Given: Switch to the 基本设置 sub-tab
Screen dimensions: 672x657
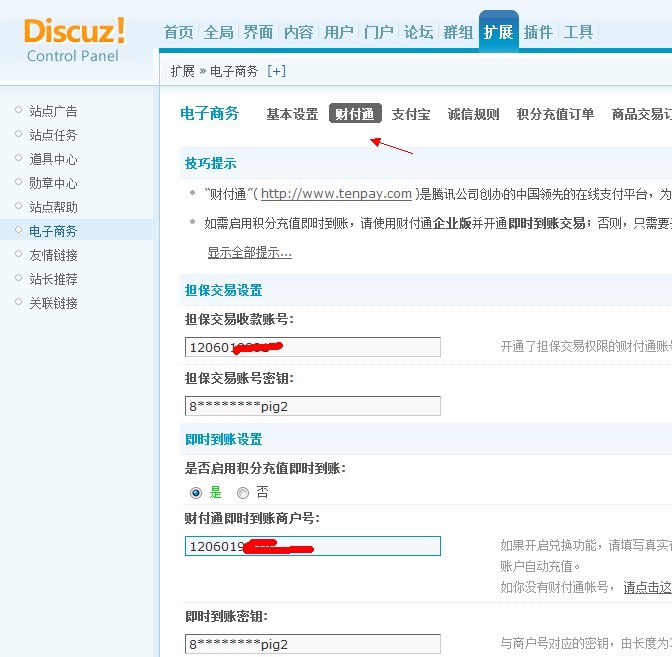Looking at the screenshot, I should point(292,114).
